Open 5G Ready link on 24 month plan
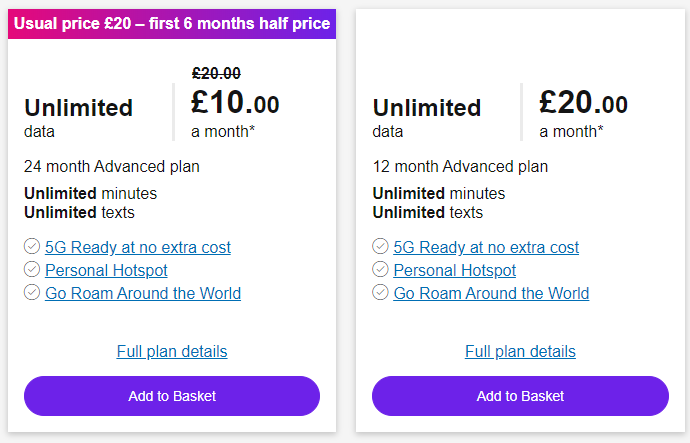This screenshot has height=443, width=690. tap(138, 247)
